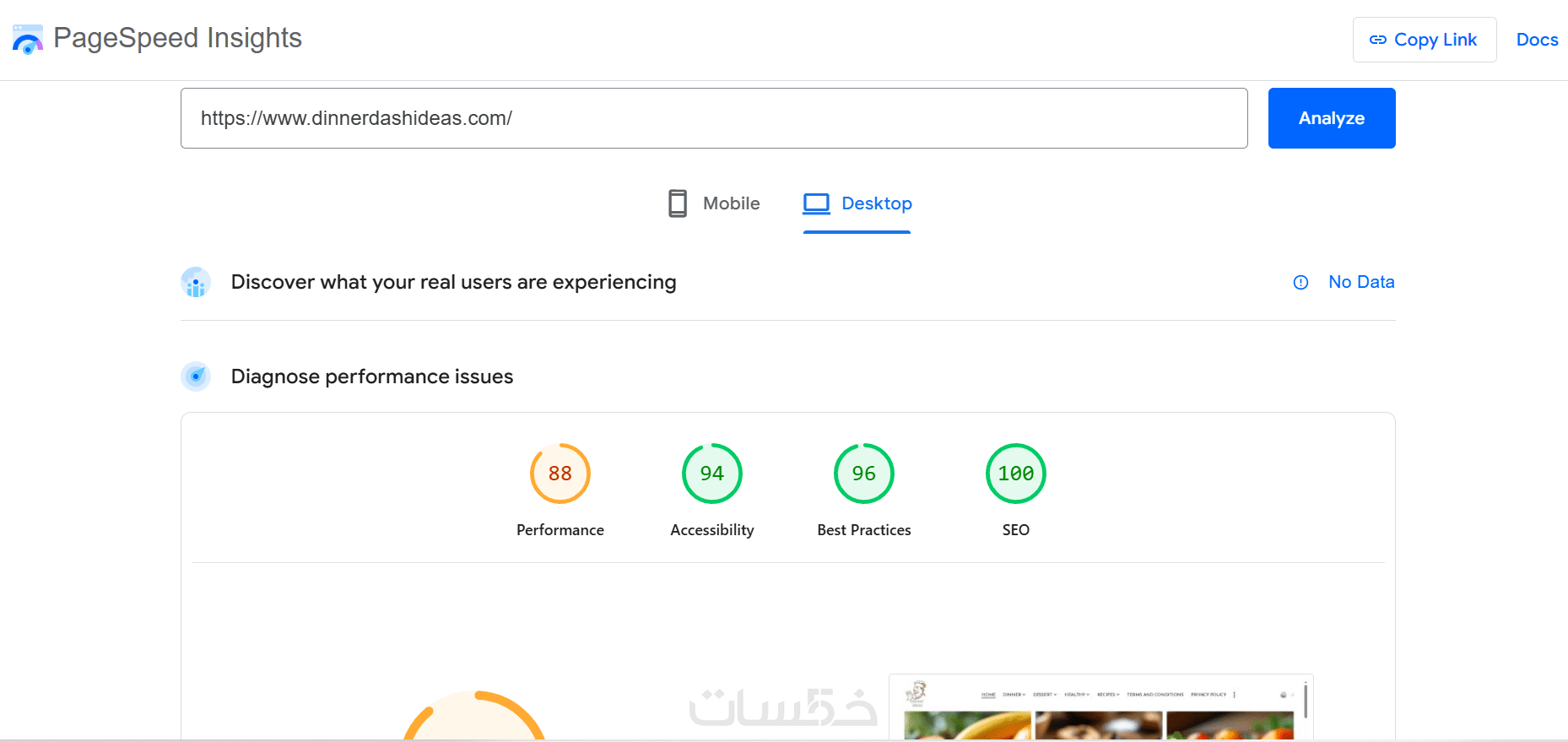Click the 'Discover what your real users are experiencing' heading
The width and height of the screenshot is (1568, 742).
(x=454, y=282)
